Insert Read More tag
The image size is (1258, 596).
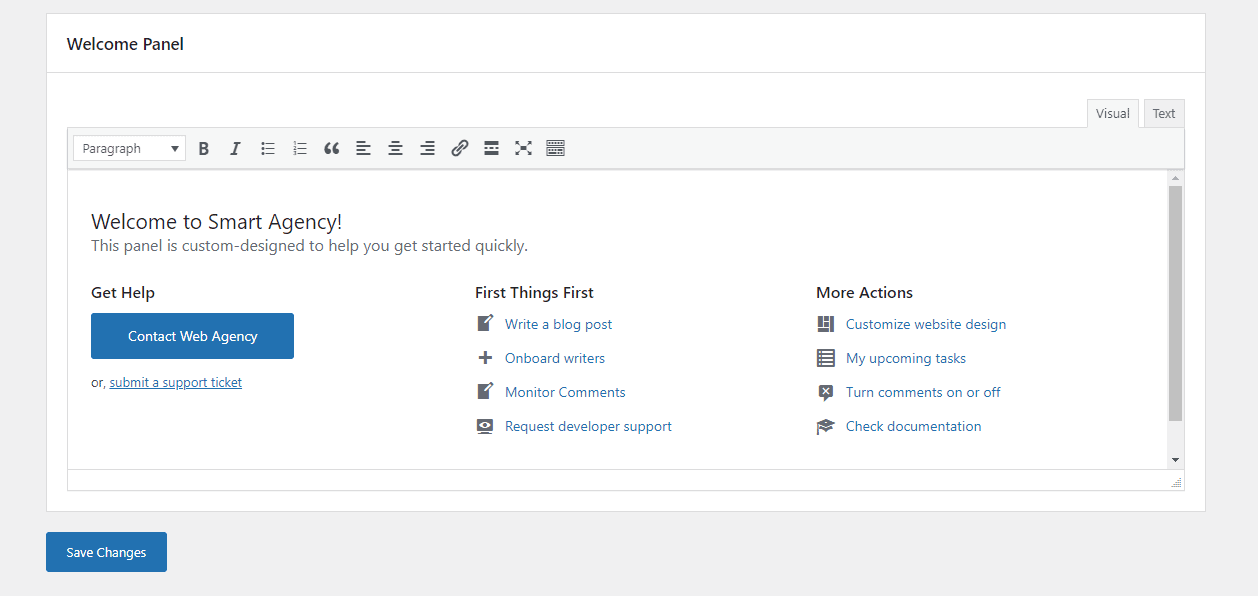pos(491,149)
